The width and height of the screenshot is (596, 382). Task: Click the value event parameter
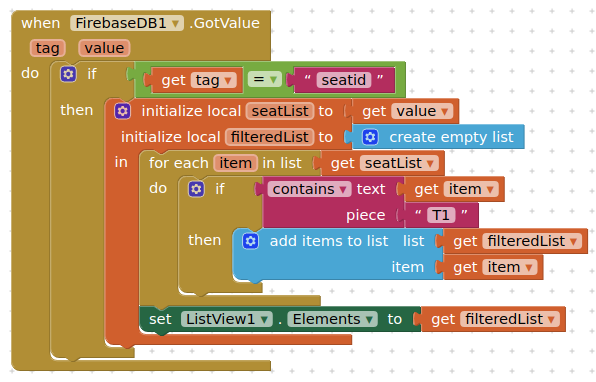(104, 48)
